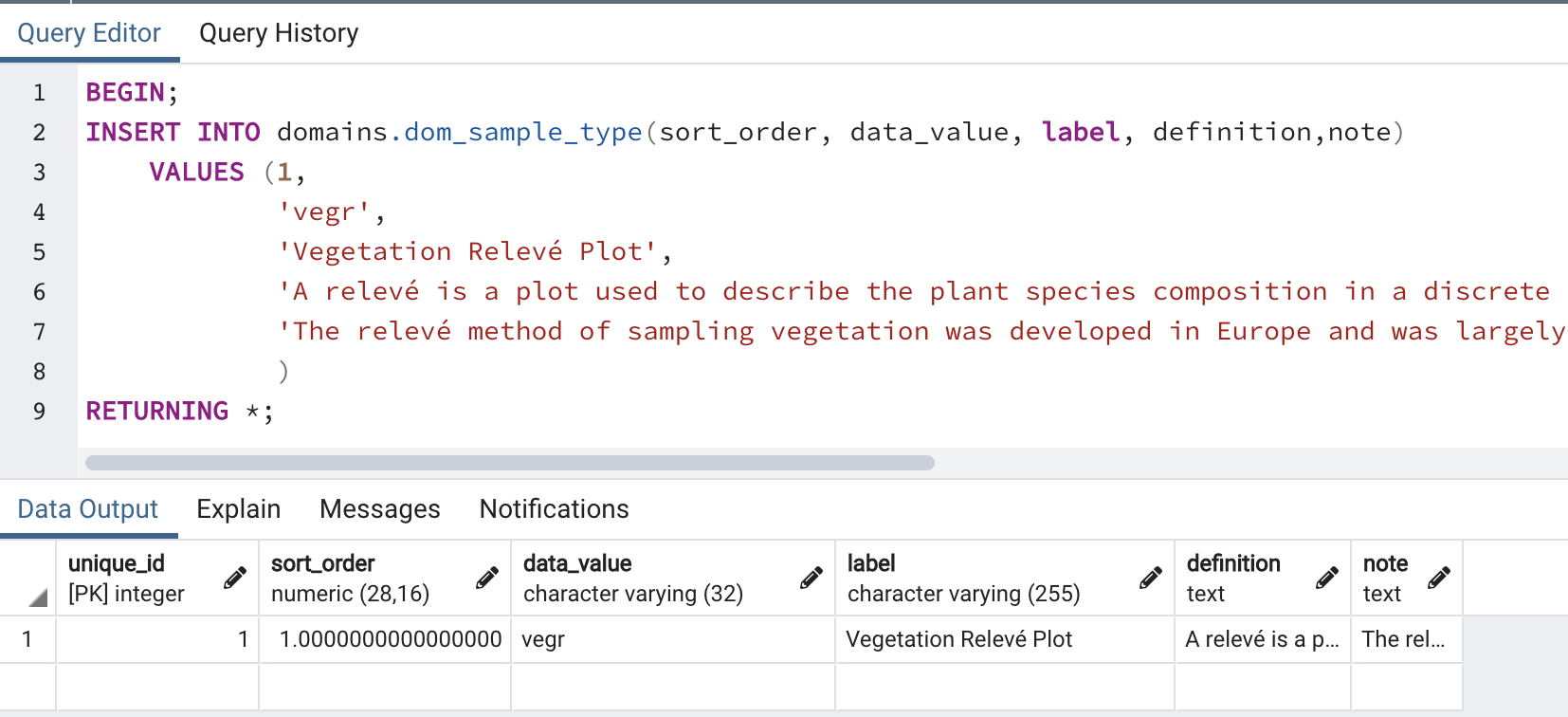Click the edit pencil icon for note column
The height and width of the screenshot is (717, 1568).
1439,578
